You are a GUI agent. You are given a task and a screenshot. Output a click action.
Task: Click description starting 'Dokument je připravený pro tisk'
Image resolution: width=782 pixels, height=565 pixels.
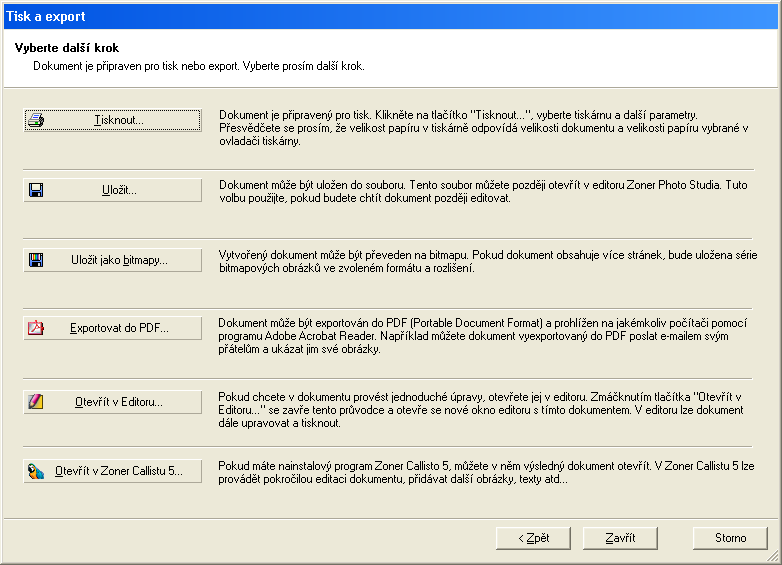pos(484,128)
